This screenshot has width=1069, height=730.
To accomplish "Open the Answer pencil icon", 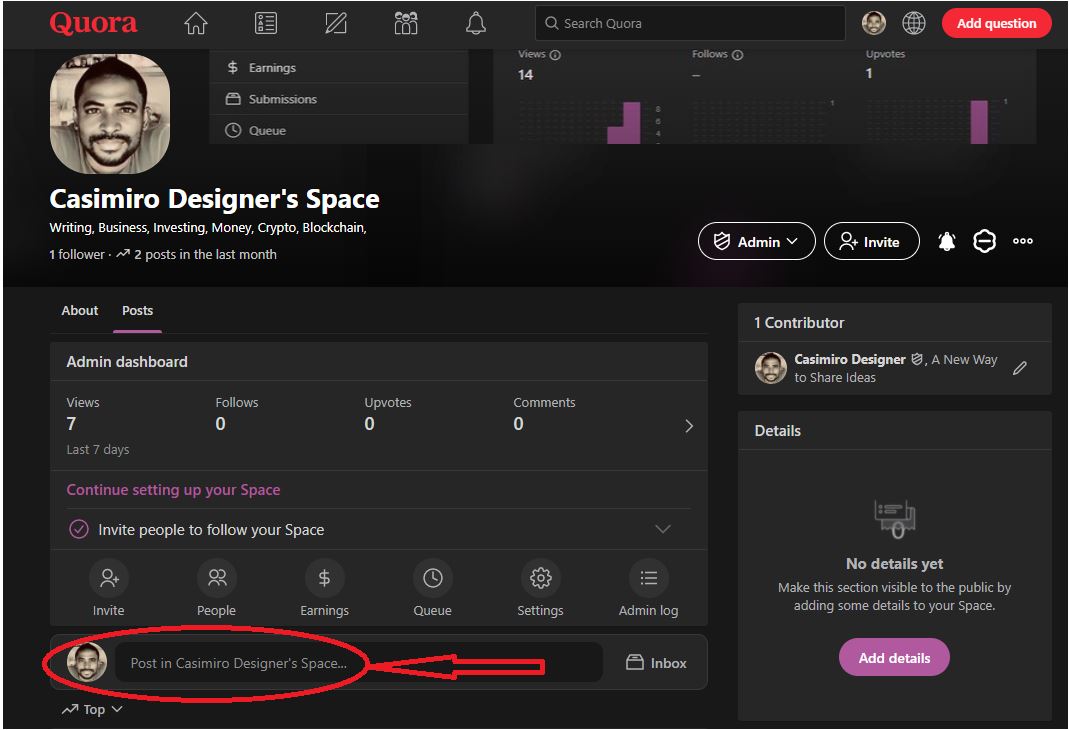I will (x=336, y=24).
